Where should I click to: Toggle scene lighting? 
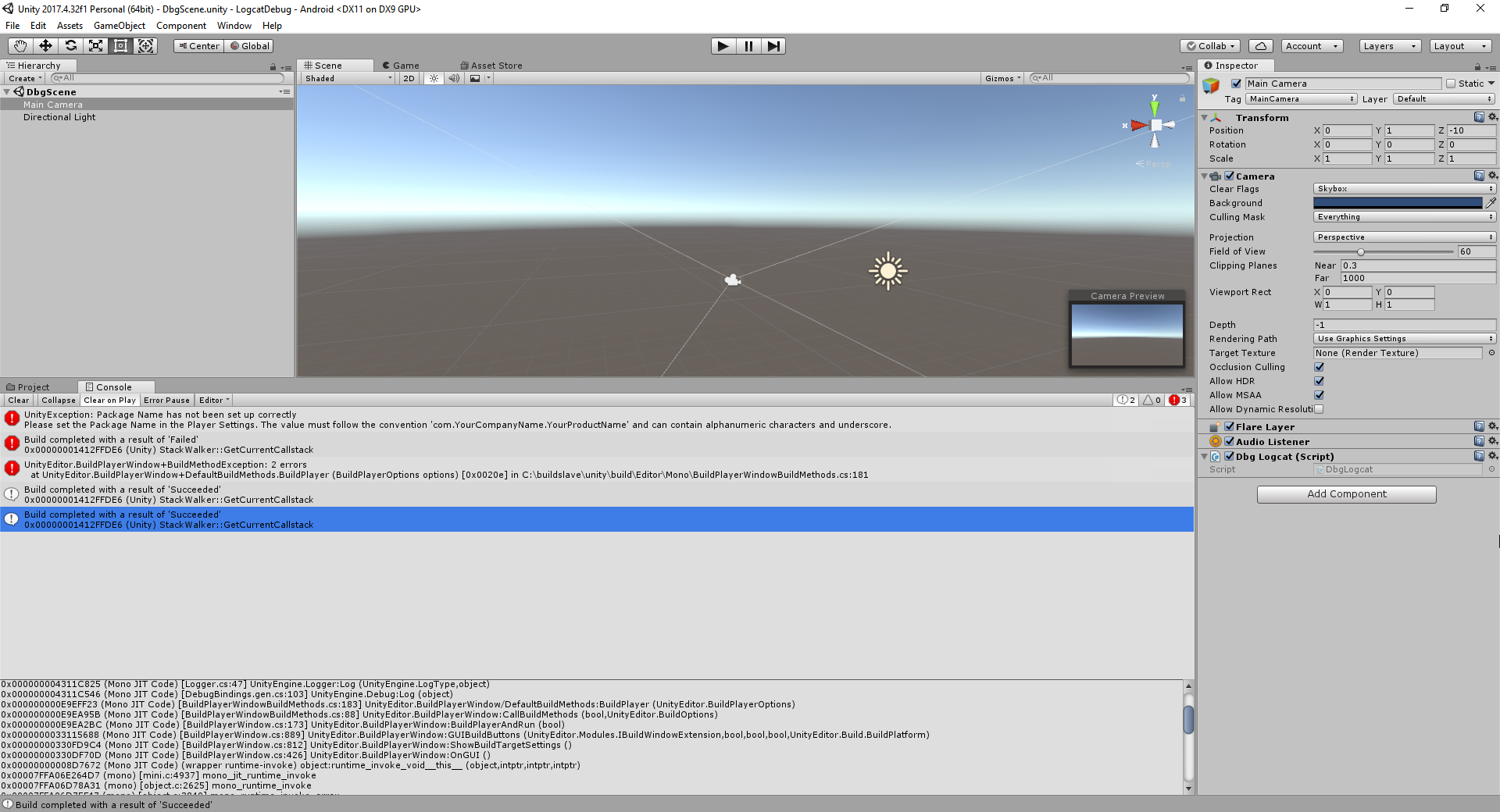coord(434,78)
